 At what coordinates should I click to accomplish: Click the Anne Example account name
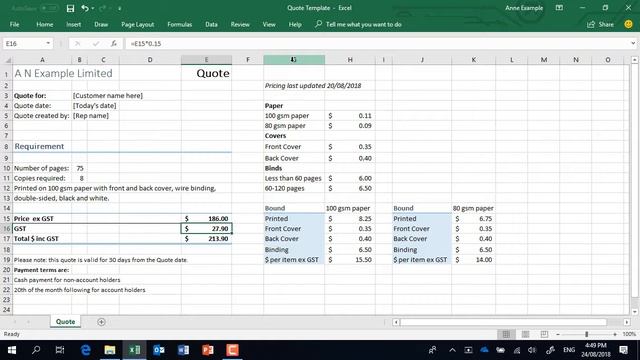click(x=524, y=8)
